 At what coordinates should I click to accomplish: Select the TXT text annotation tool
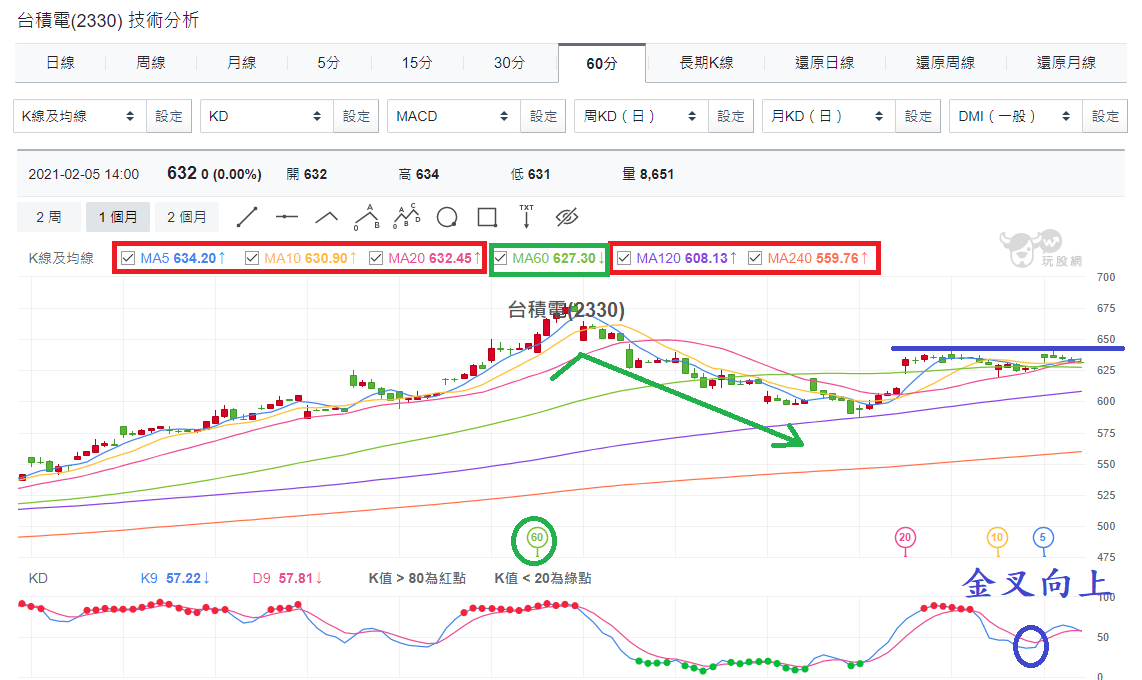(x=527, y=216)
